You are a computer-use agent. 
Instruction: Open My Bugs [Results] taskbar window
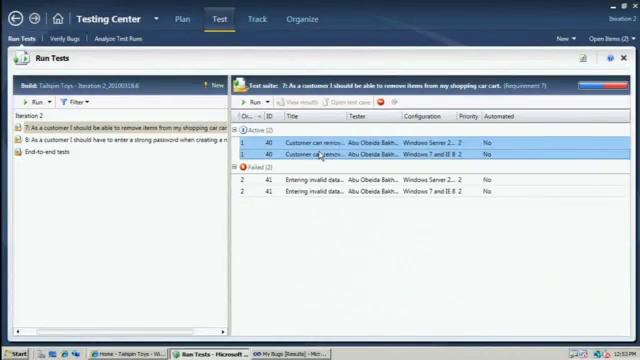pos(290,354)
